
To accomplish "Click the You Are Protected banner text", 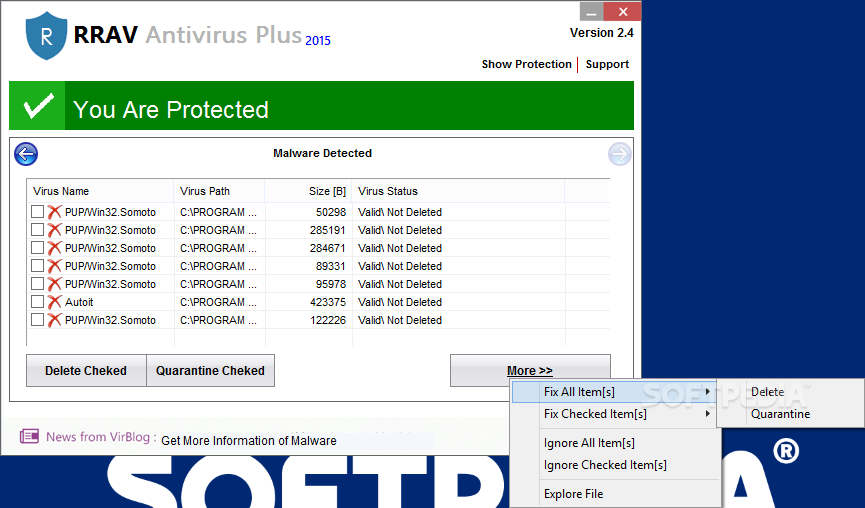I will click(171, 110).
